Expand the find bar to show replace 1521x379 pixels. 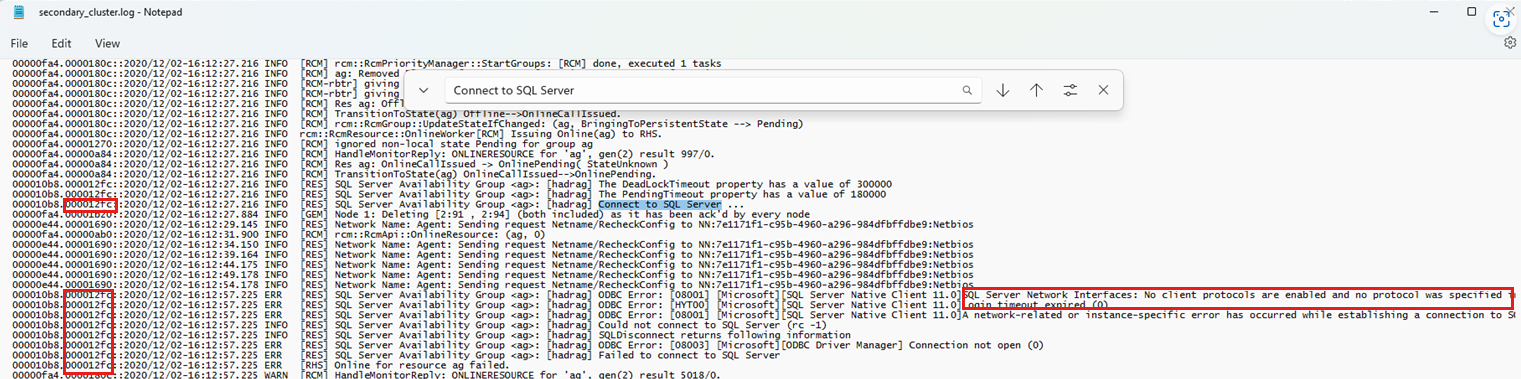tap(423, 90)
